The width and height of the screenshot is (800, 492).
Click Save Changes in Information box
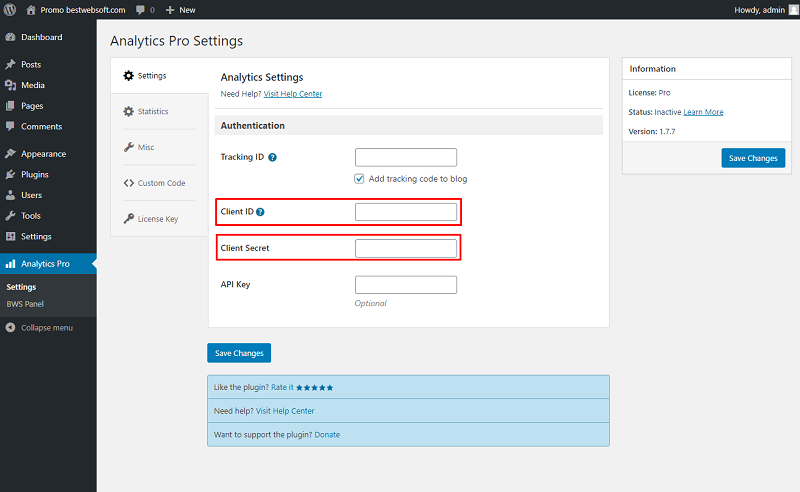click(x=753, y=158)
